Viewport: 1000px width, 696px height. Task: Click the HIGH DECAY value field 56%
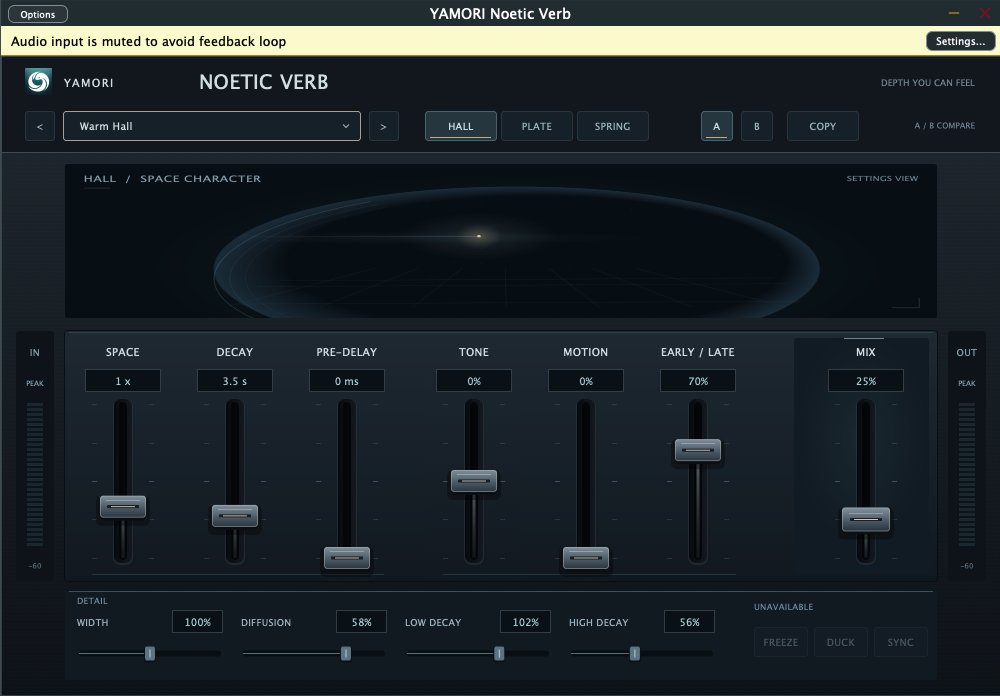689,622
